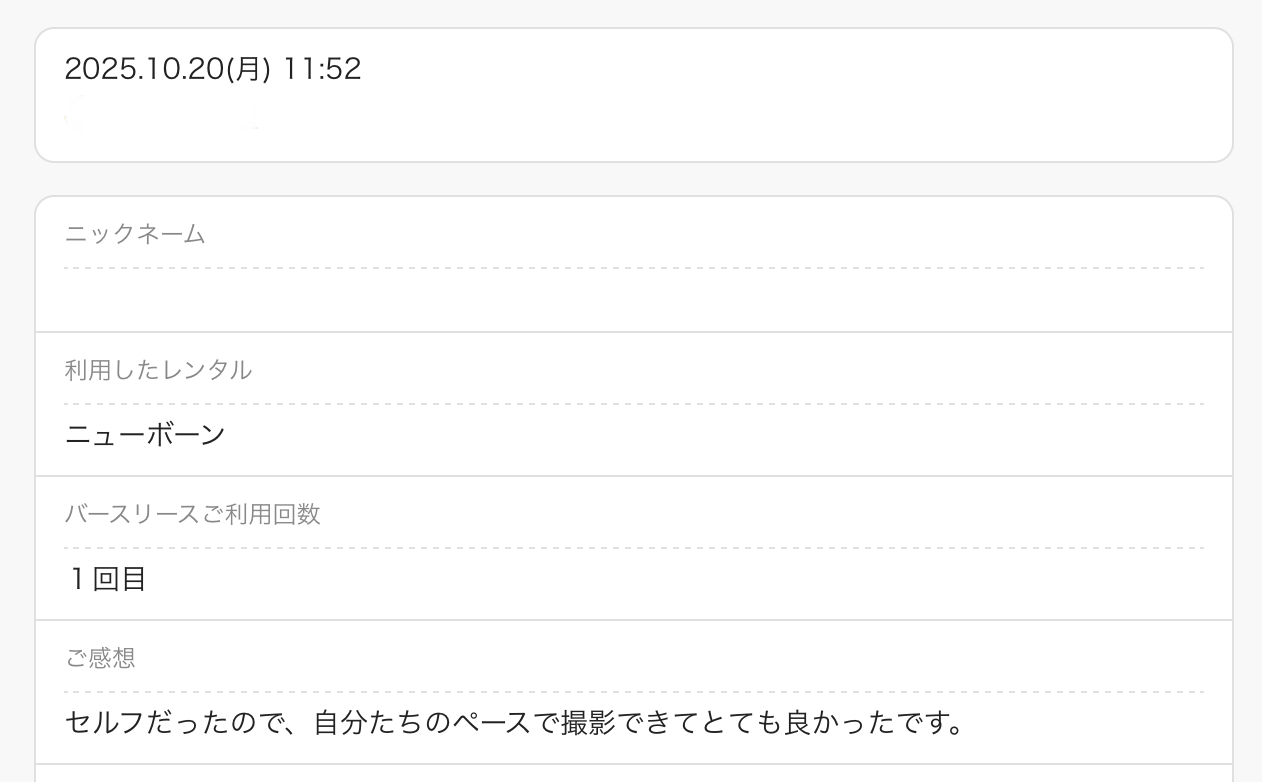
Task: Select the バースリースご利用回数 label
Action: coord(192,514)
